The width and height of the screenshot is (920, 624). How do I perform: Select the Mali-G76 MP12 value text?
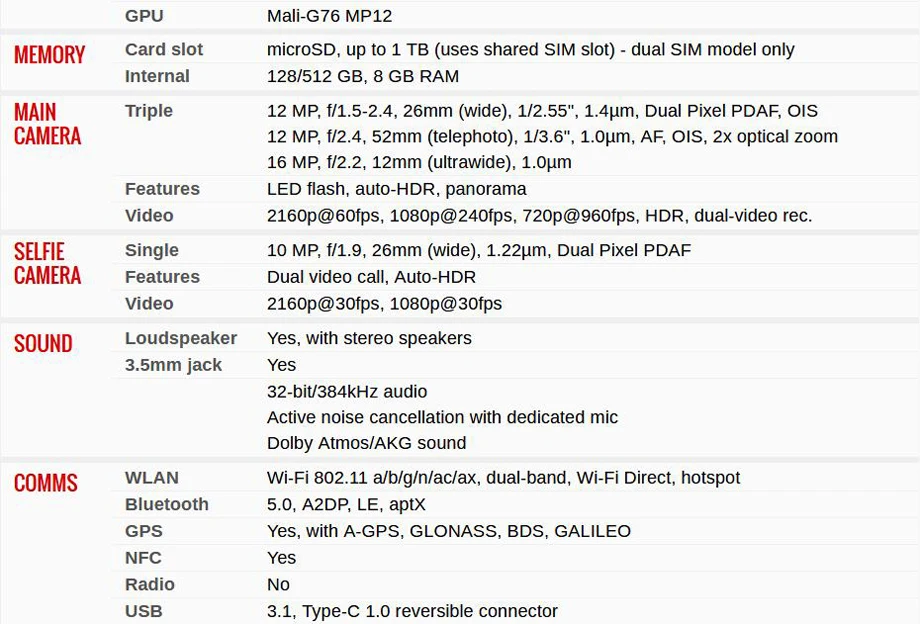(329, 16)
